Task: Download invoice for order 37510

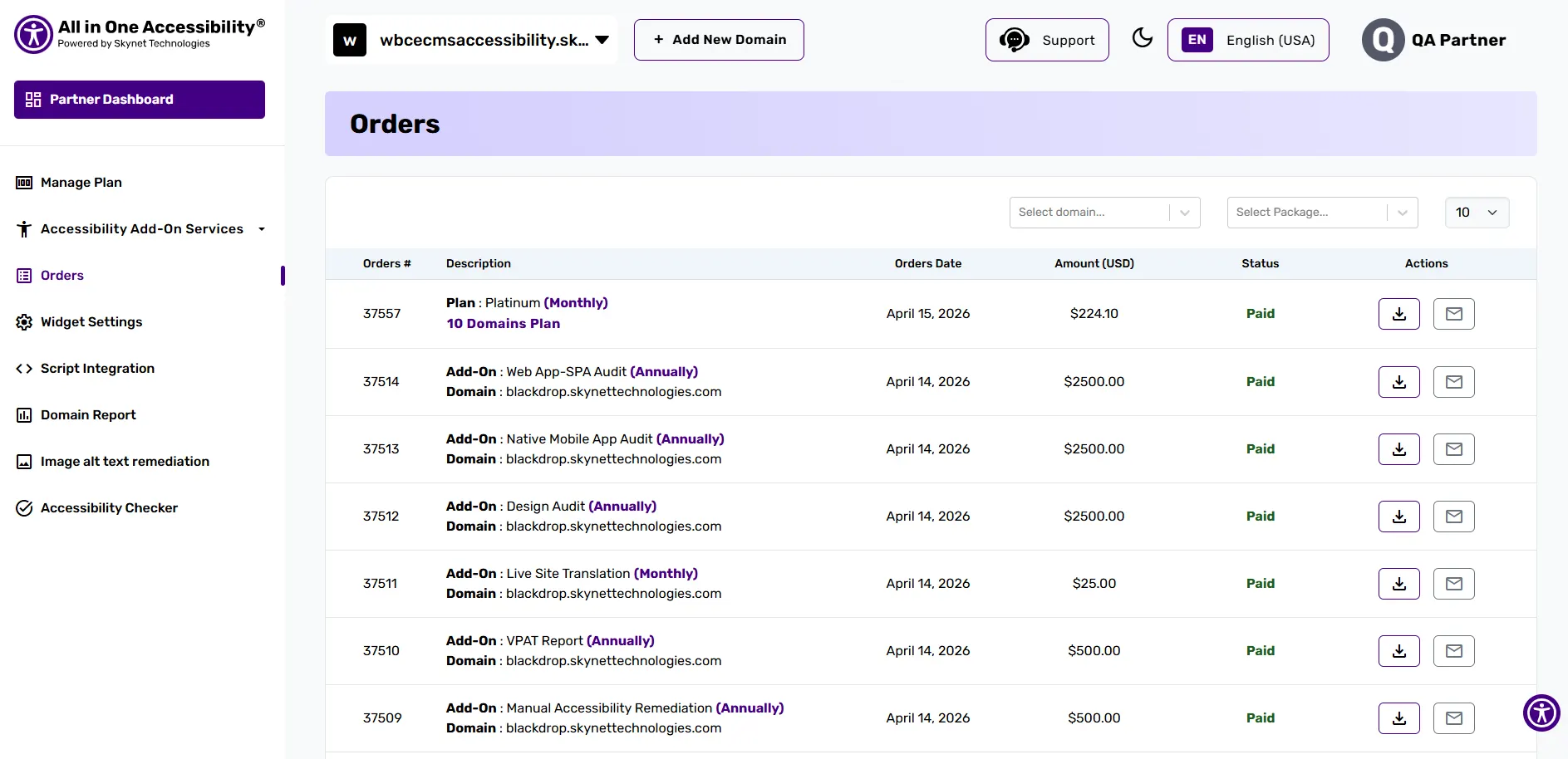Action: (1399, 651)
